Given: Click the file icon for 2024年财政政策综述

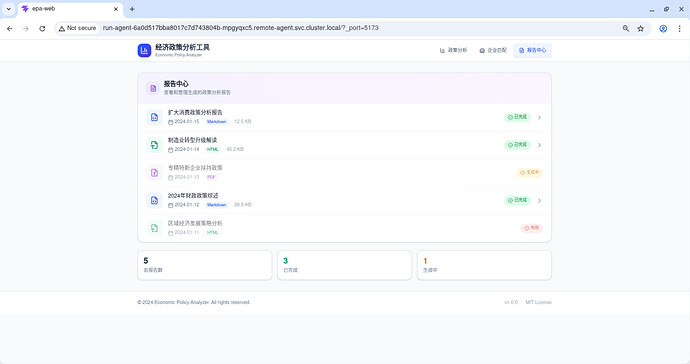Looking at the screenshot, I should 154,200.
